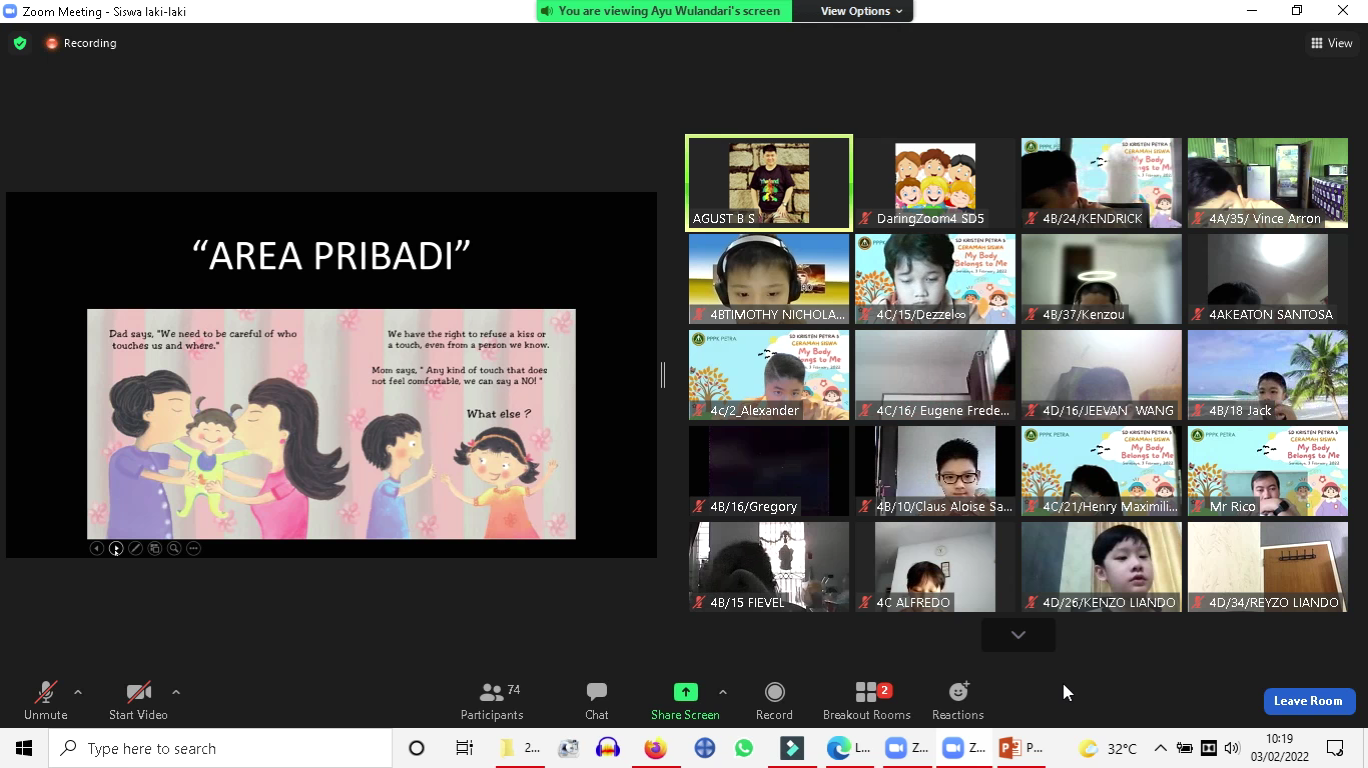Click the Recording indicator

coord(81,43)
